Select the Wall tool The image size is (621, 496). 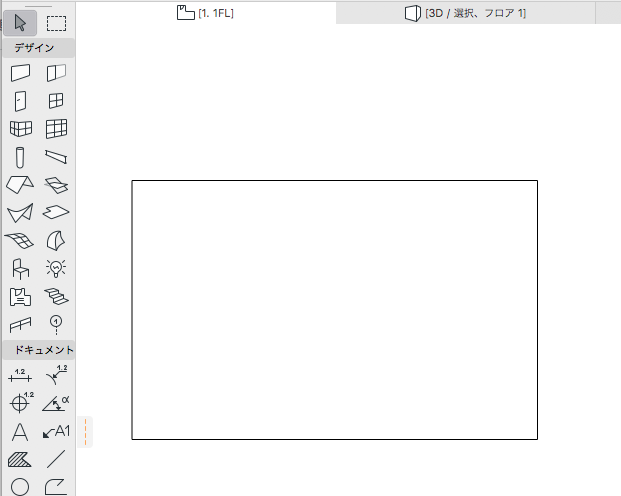tap(20, 73)
